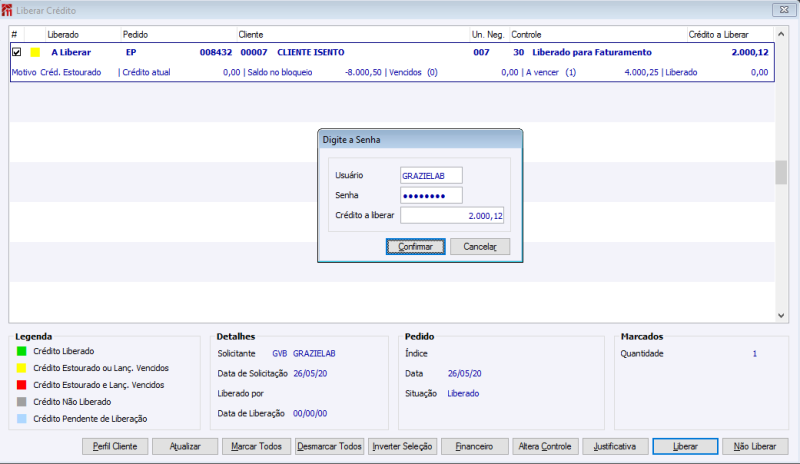The height and width of the screenshot is (464, 800).
Task: Click the vertical scrollbar thumb of the list
Action: click(781, 173)
